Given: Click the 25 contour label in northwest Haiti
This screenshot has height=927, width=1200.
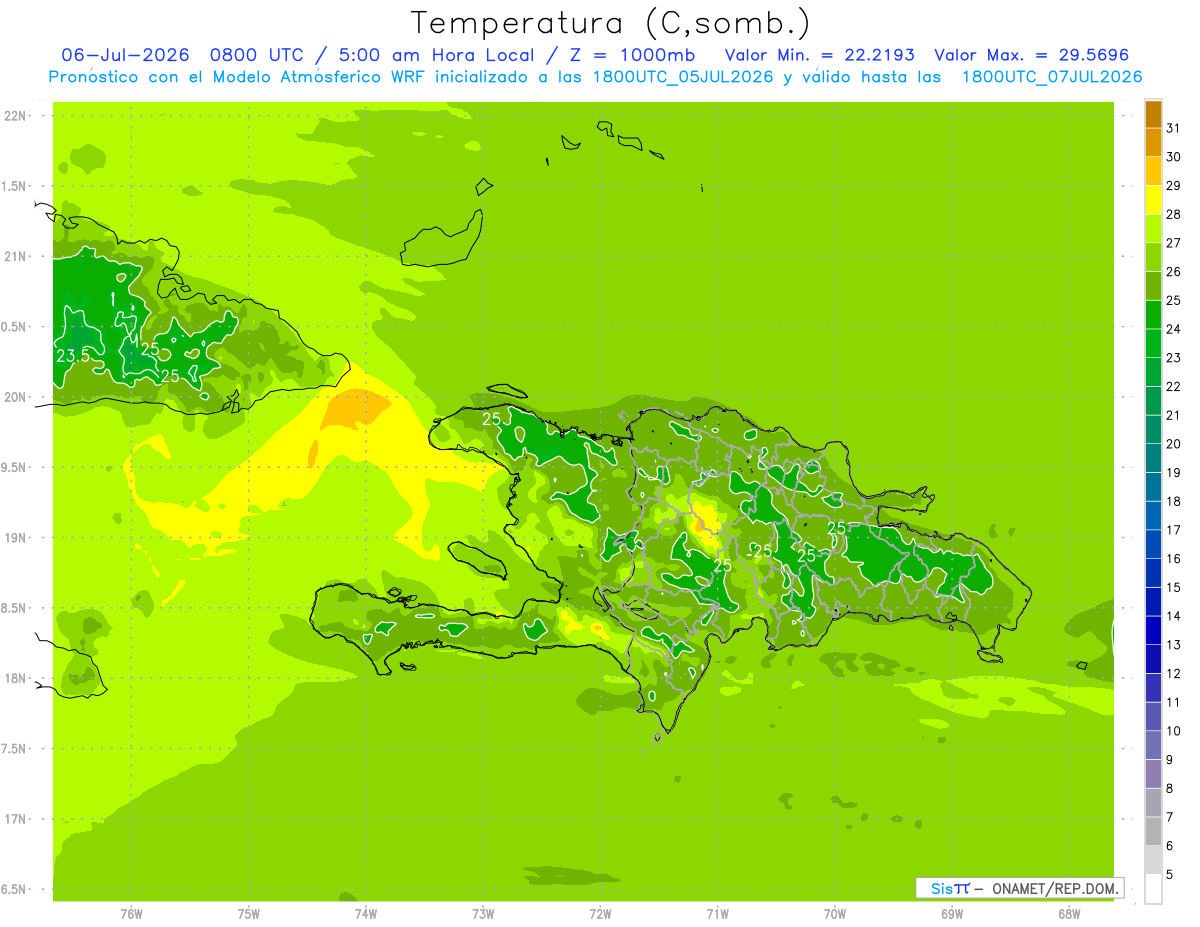Looking at the screenshot, I should pyautogui.click(x=491, y=419).
